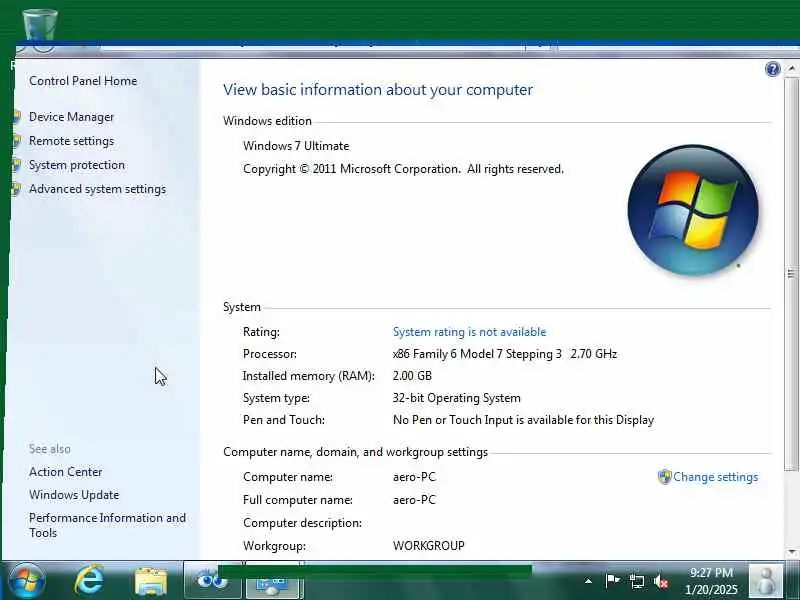Click the 'View basic information about your computer' heading
The height and width of the screenshot is (600, 800).
[x=378, y=90]
